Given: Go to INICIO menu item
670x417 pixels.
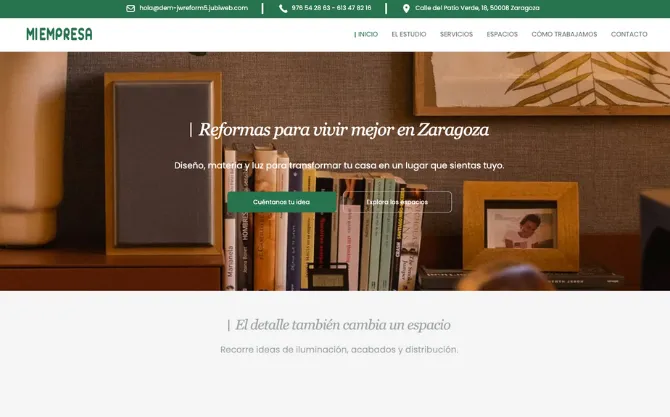Looking at the screenshot, I should pyautogui.click(x=366, y=34).
